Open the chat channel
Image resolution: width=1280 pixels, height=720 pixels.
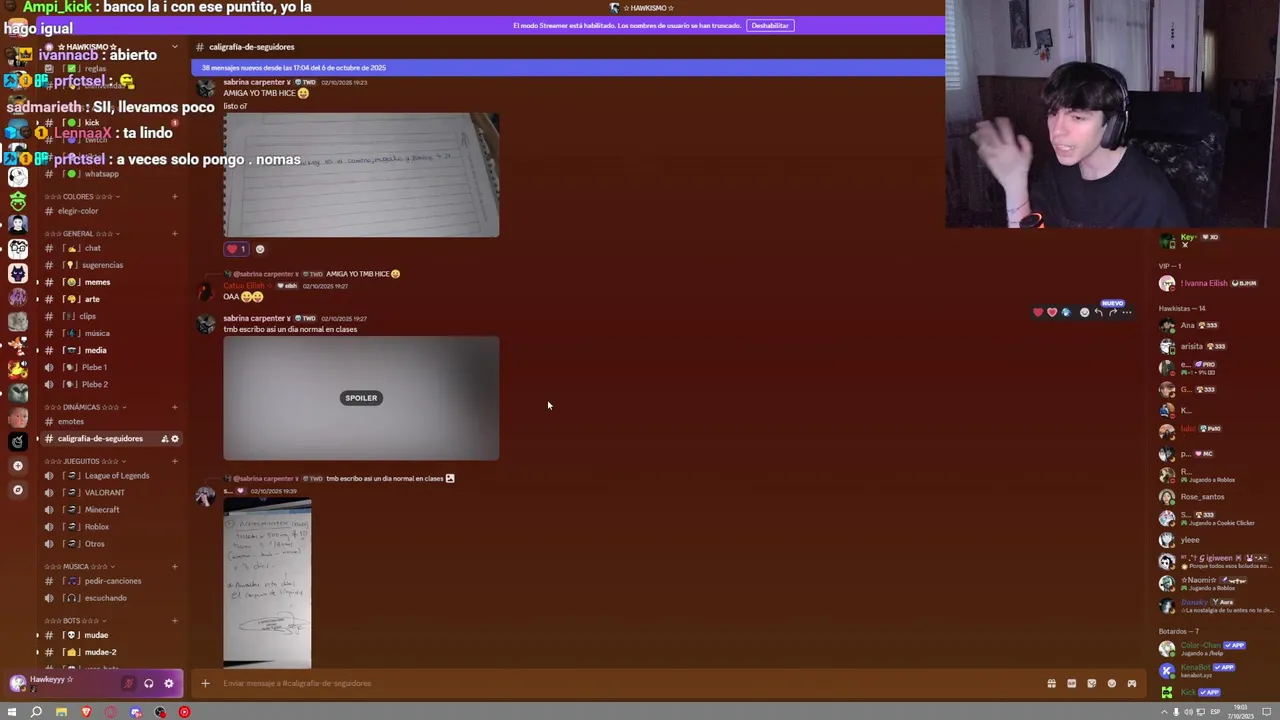click(110, 248)
